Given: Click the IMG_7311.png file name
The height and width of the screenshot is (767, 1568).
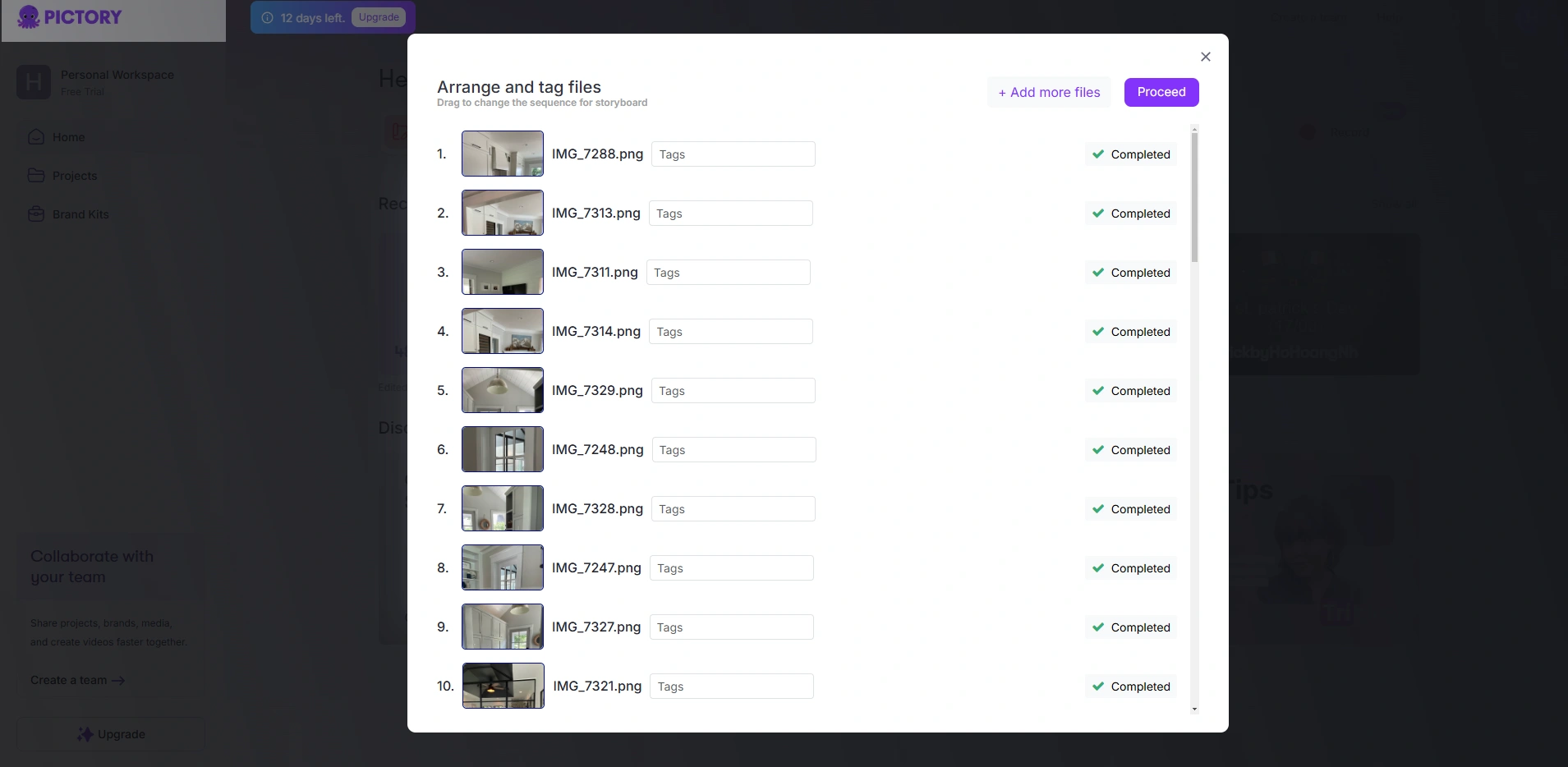Looking at the screenshot, I should (x=595, y=273).
